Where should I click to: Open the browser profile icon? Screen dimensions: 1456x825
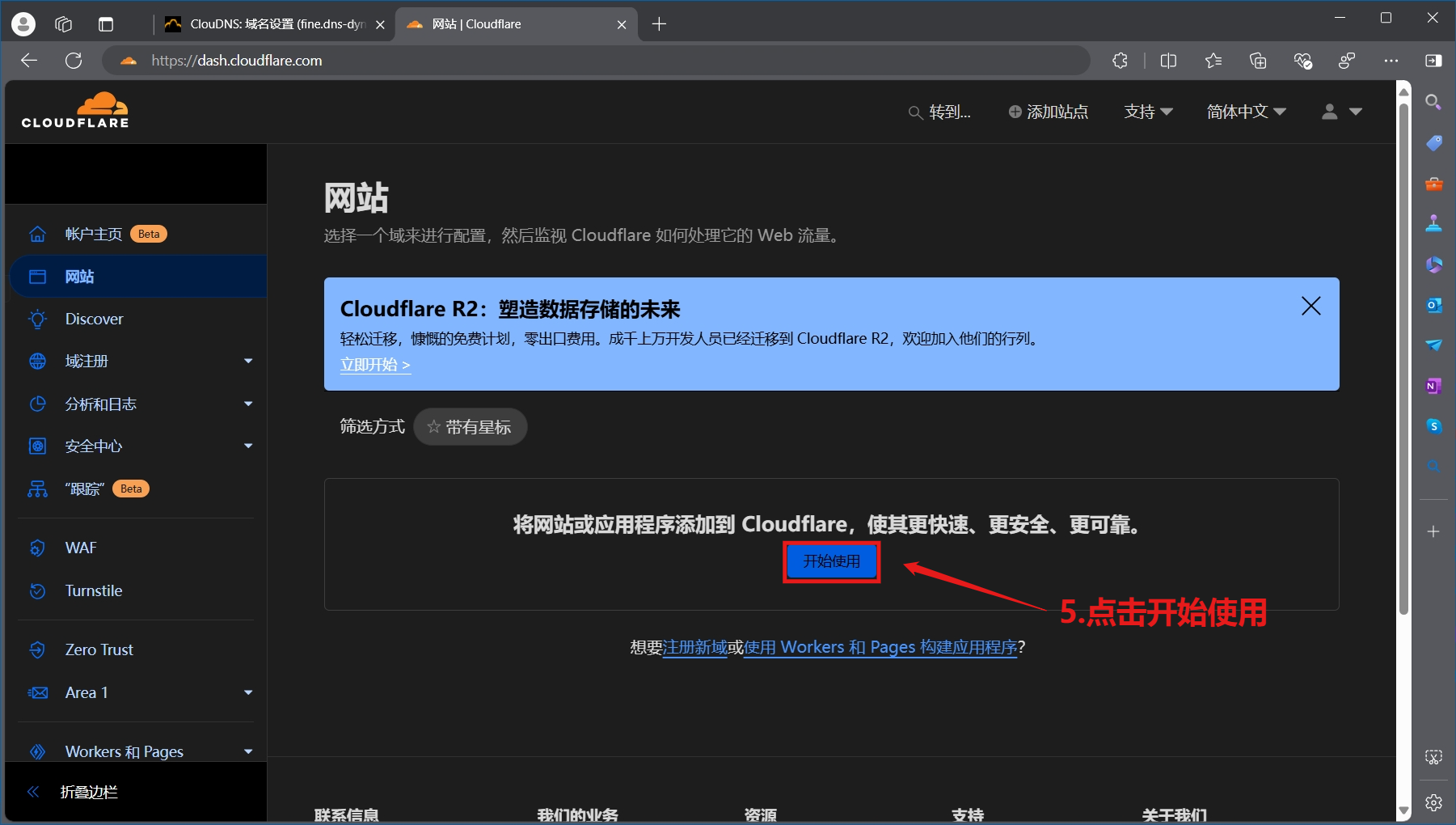[23, 24]
